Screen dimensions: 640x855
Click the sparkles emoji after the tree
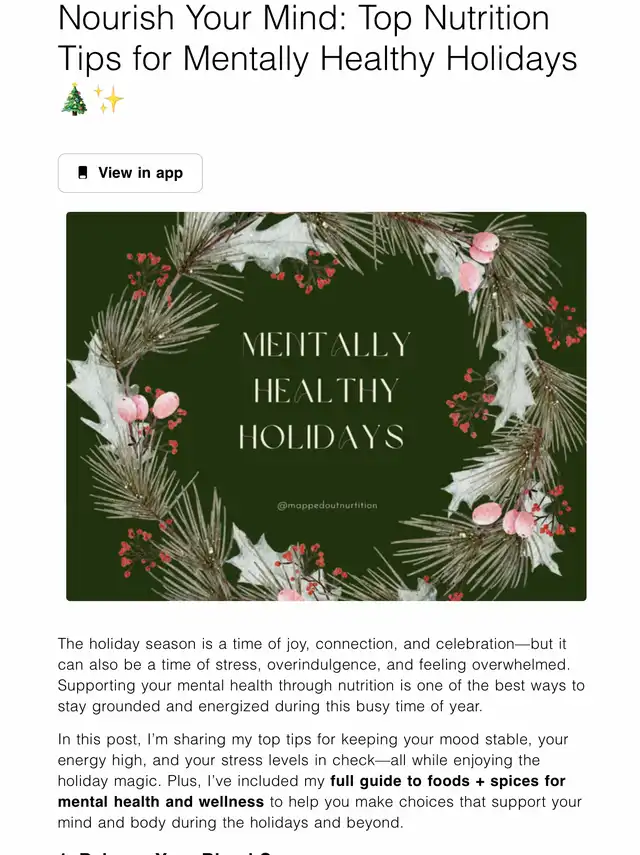108,99
